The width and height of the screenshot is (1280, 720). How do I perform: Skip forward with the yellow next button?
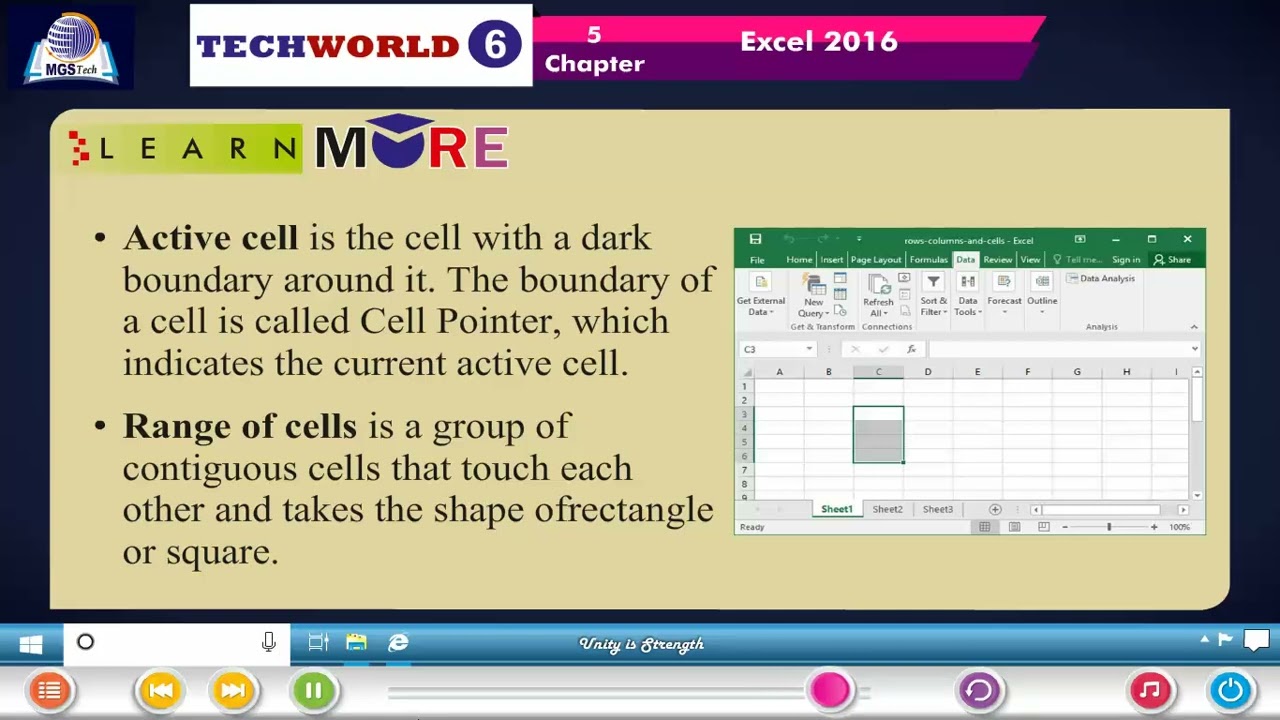pos(233,690)
